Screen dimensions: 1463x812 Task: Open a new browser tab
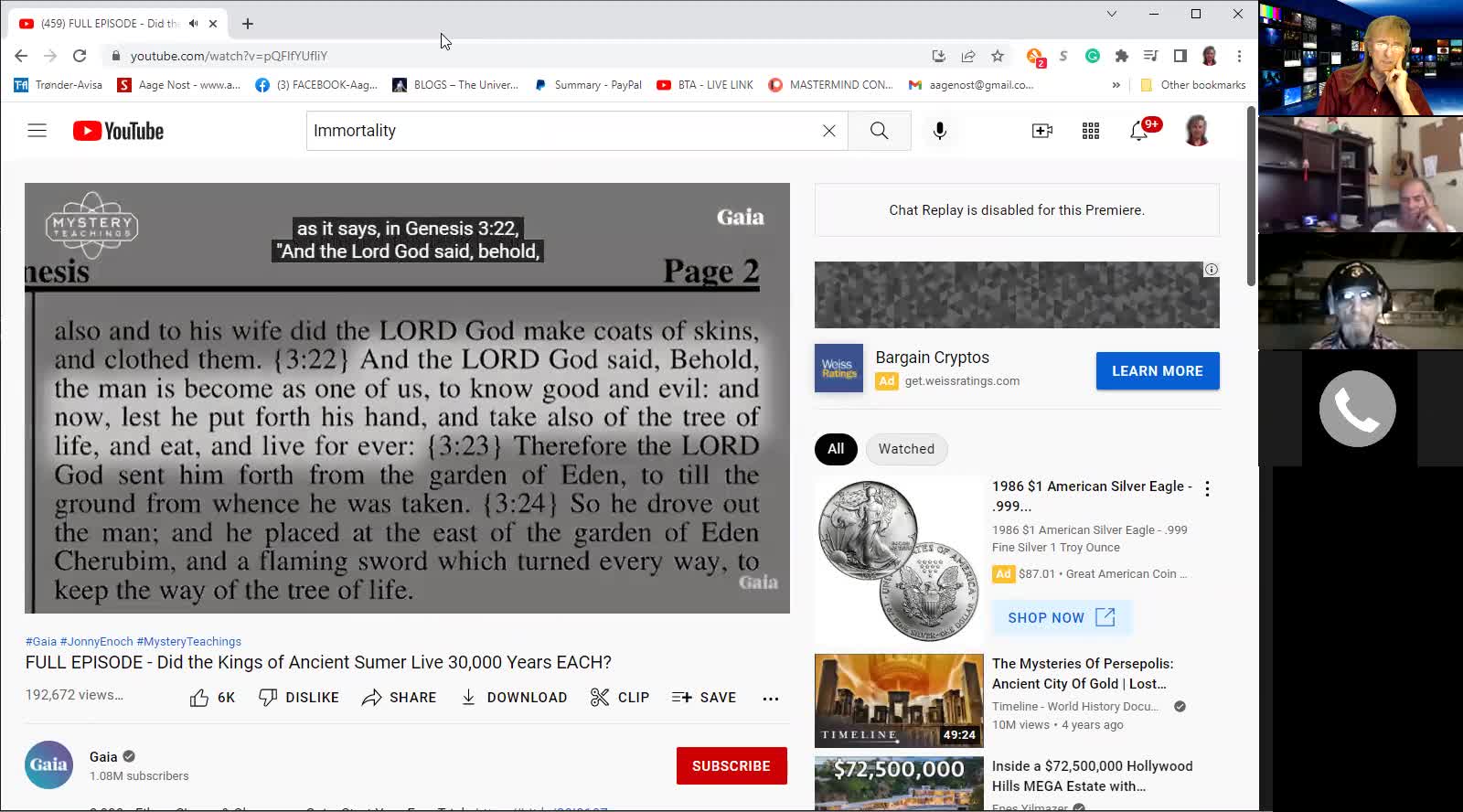(x=248, y=24)
